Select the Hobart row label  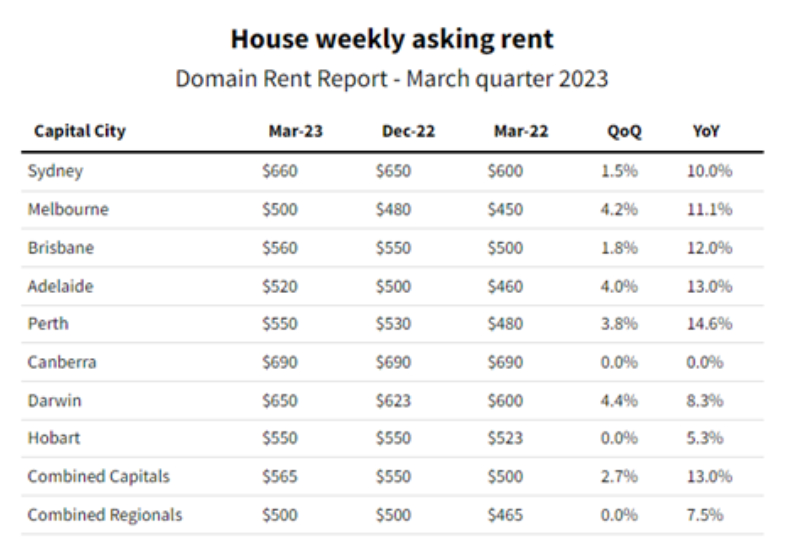(x=54, y=439)
